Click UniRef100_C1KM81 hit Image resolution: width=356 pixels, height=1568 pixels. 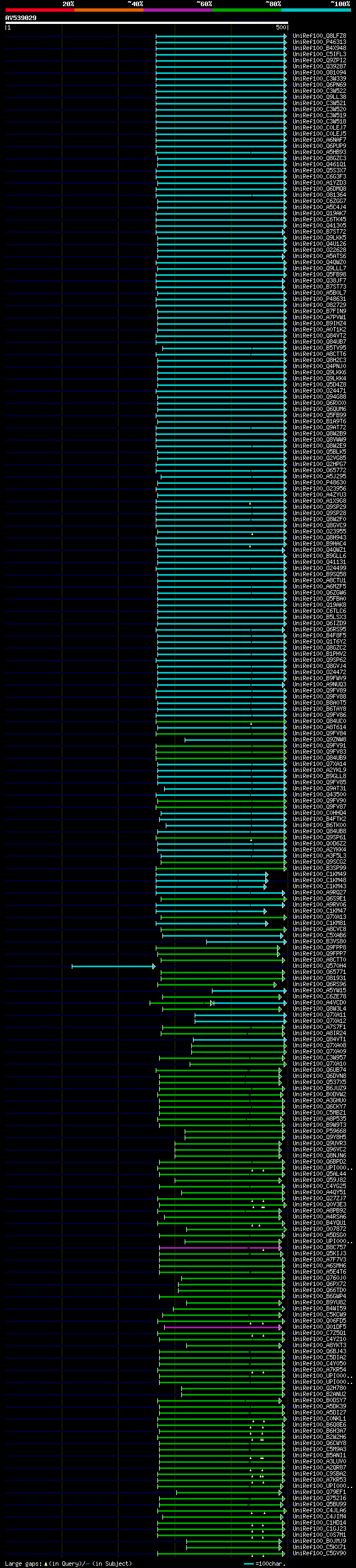(x=319, y=923)
